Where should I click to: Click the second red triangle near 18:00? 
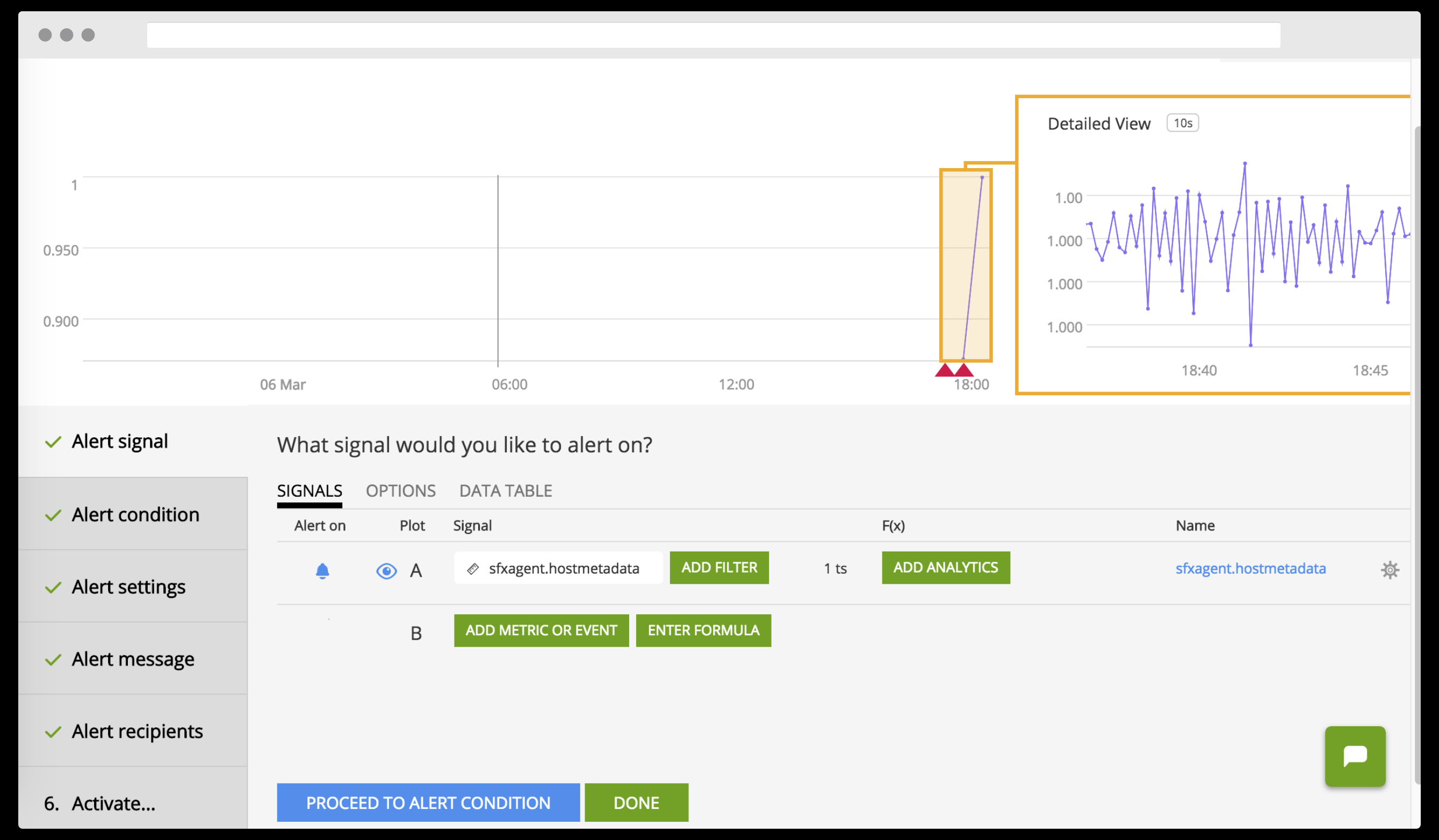click(x=964, y=371)
